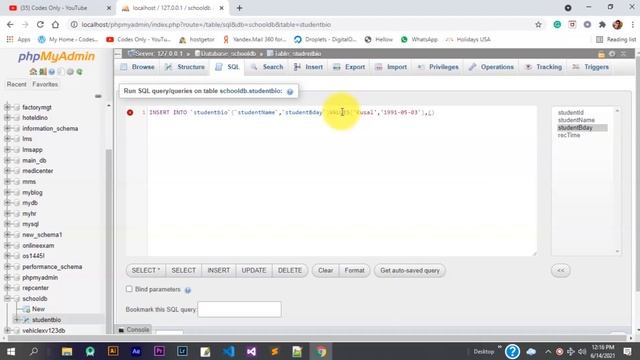Open the Export tab

[349, 67]
